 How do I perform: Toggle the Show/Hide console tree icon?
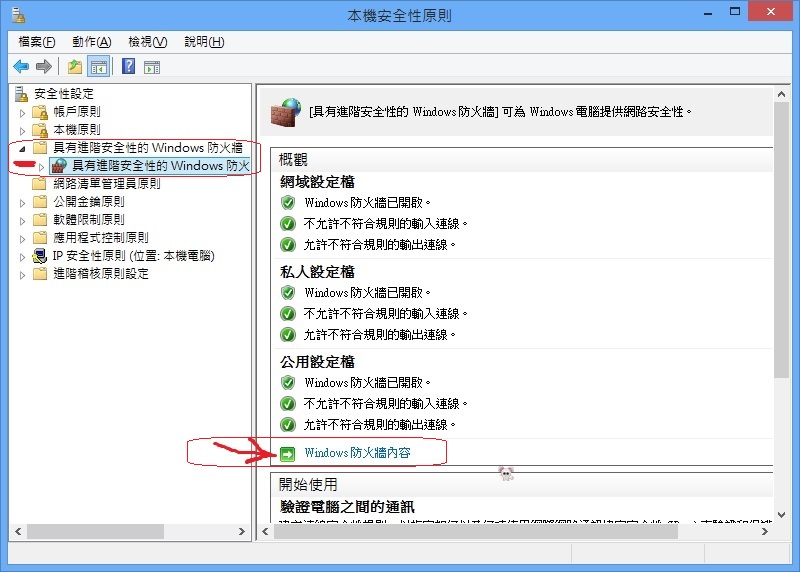pyautogui.click(x=98, y=67)
